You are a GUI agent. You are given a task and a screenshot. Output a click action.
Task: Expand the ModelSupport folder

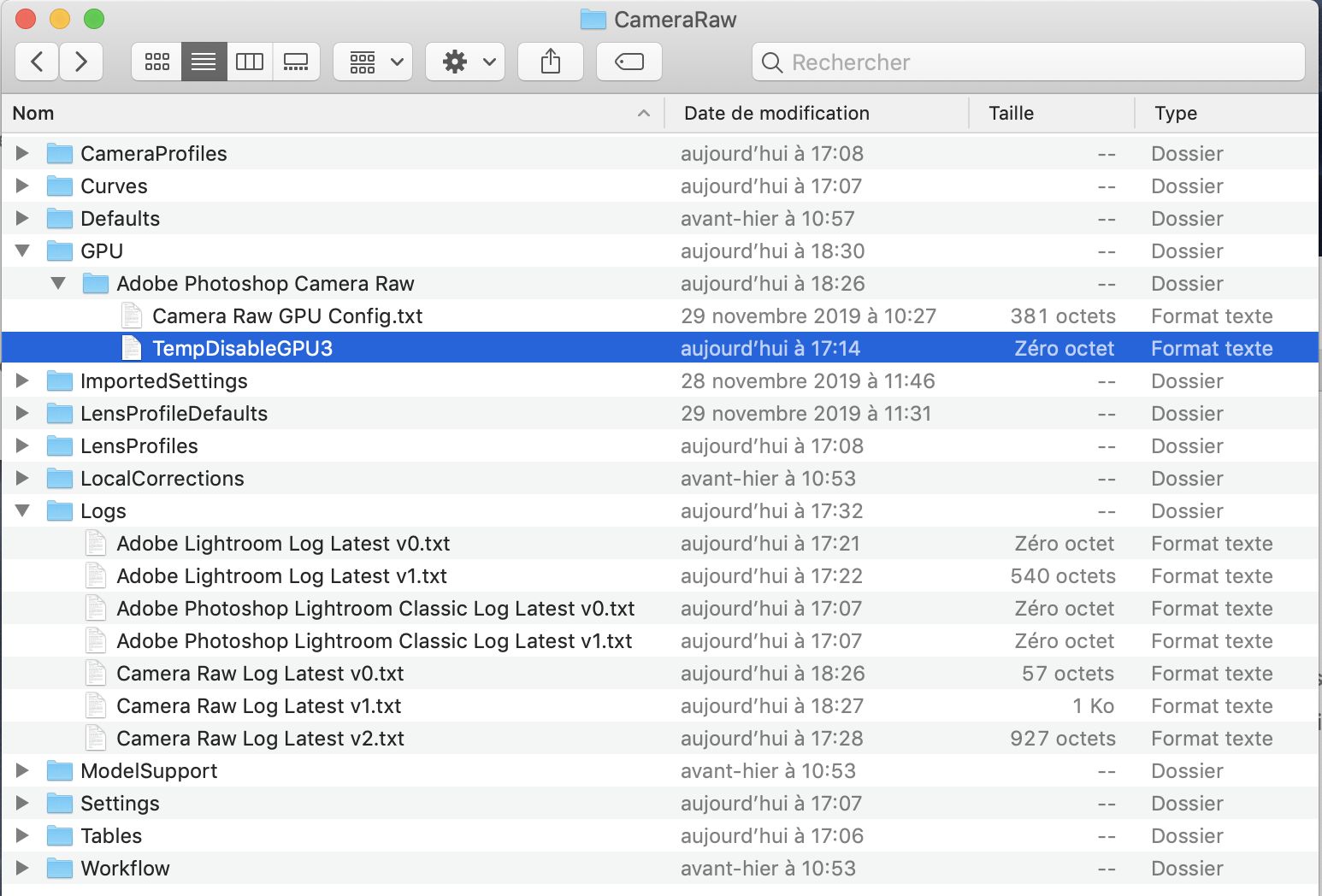[x=22, y=770]
